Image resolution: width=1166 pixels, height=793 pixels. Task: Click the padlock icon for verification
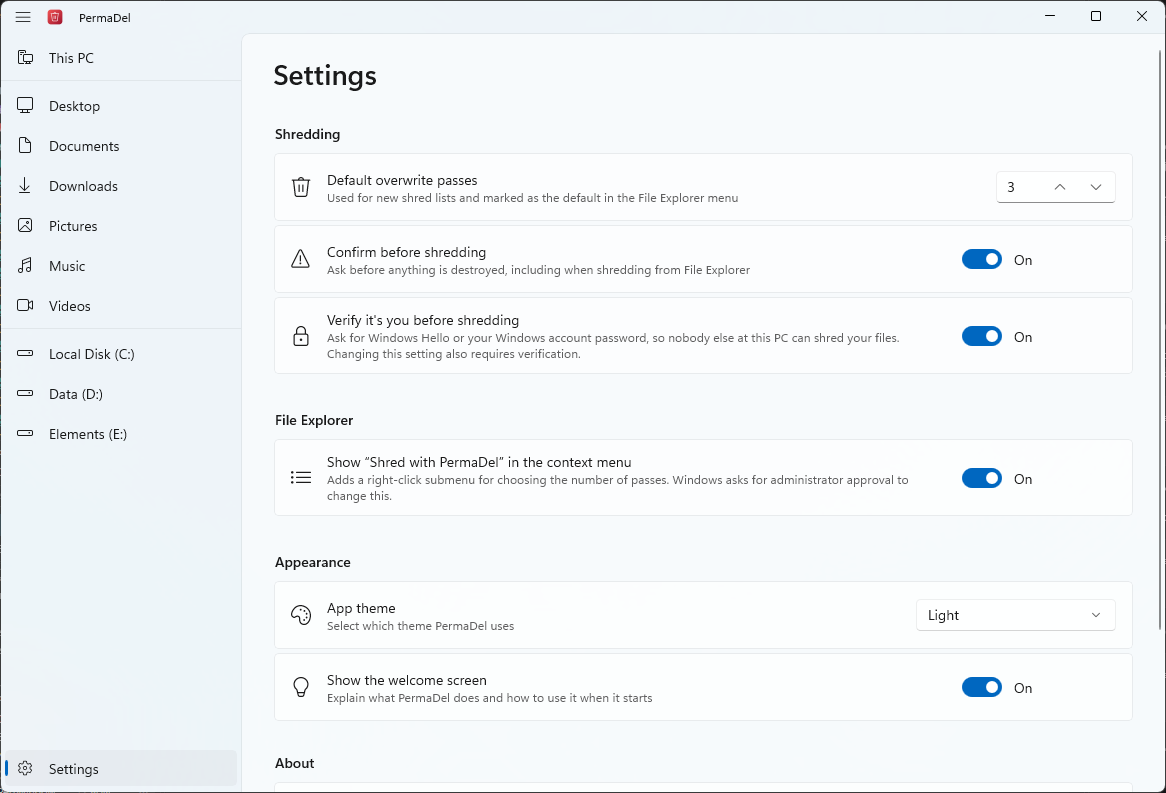300,336
